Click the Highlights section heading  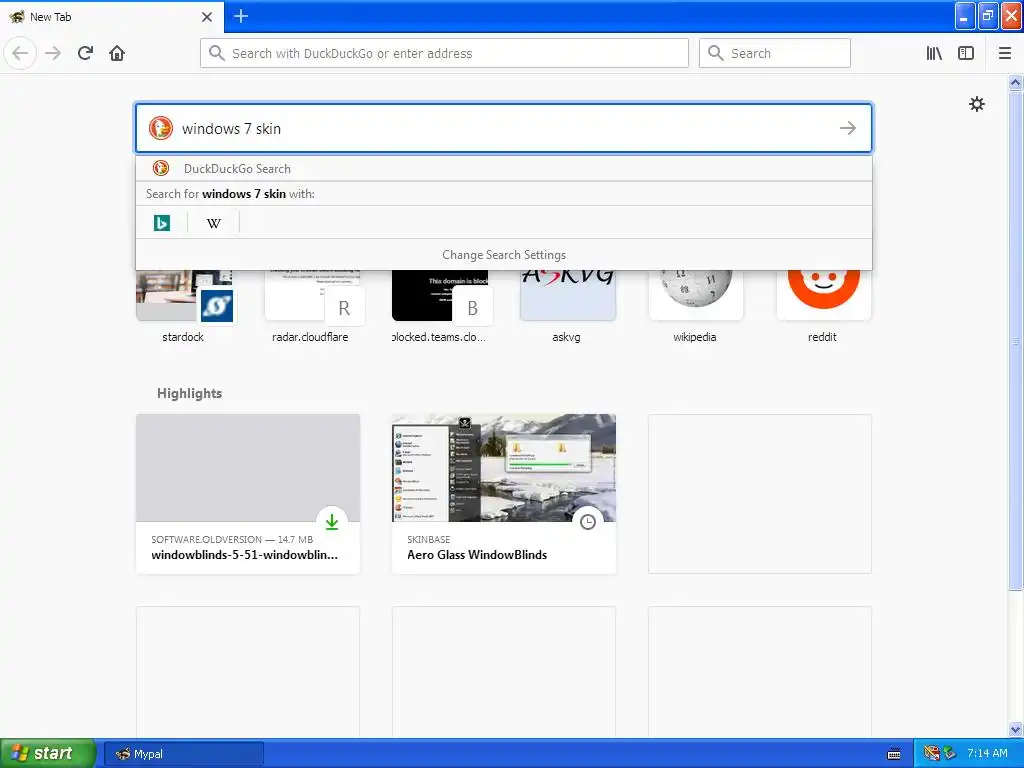[x=189, y=393]
